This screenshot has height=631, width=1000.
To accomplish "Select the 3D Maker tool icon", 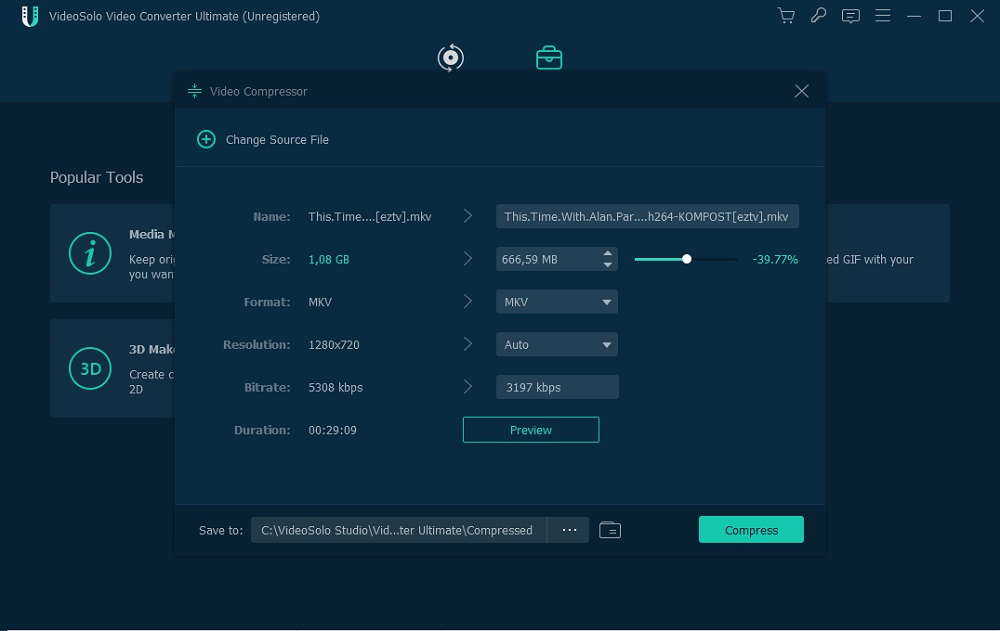I will [x=89, y=368].
